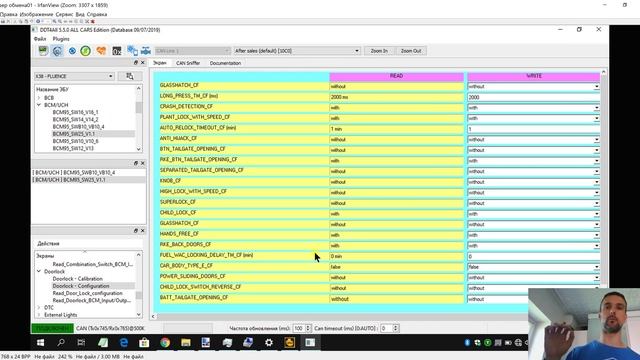Select BCM95_SW16_V16_1 in ECU tree
This screenshot has height=360, width=640.
click(x=76, y=112)
